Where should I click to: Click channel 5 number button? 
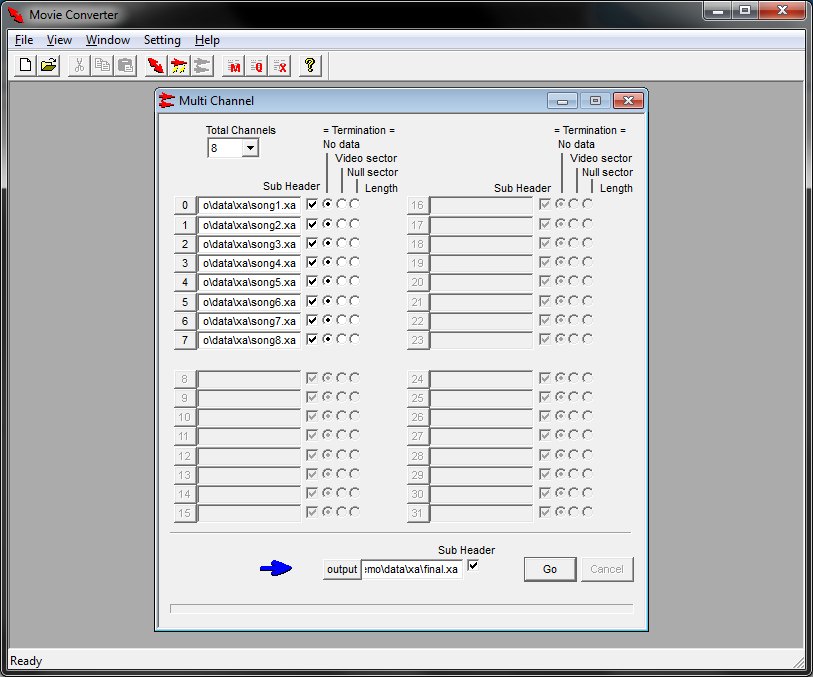coord(185,302)
